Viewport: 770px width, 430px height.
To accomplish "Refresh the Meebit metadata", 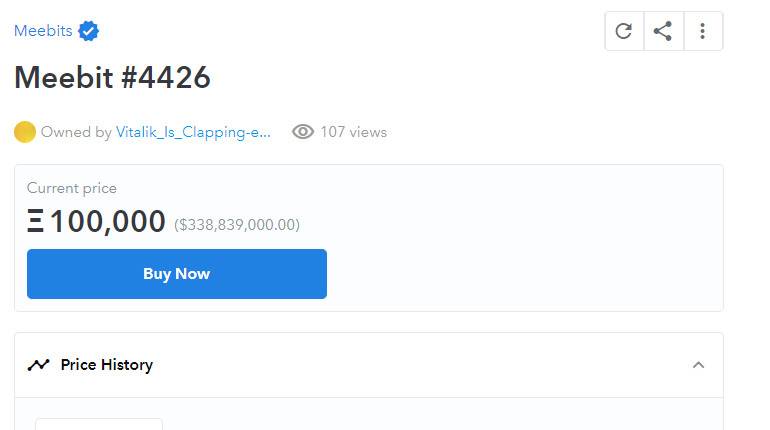I will tap(624, 31).
